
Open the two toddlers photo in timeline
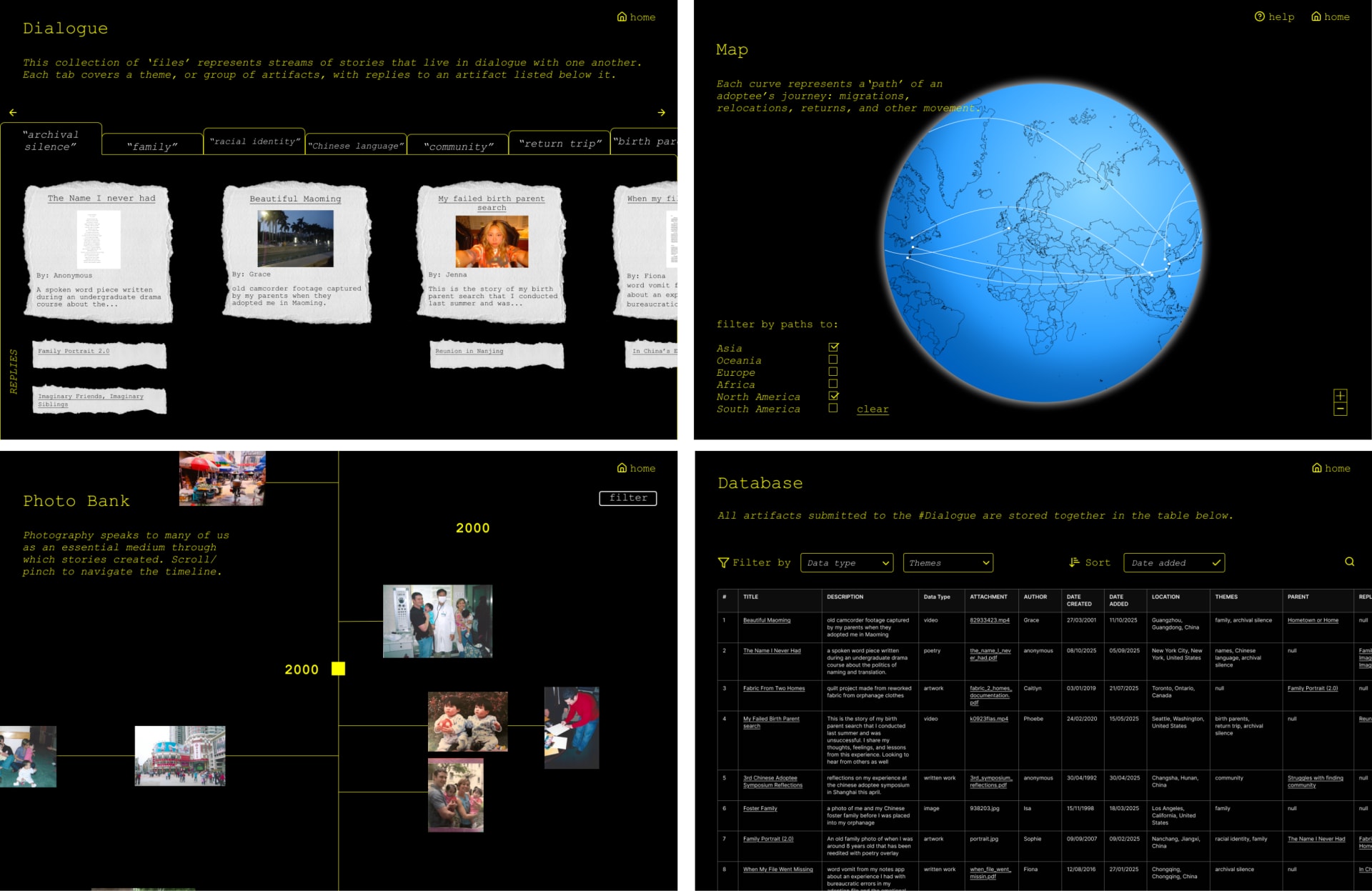pyautogui.click(x=468, y=721)
